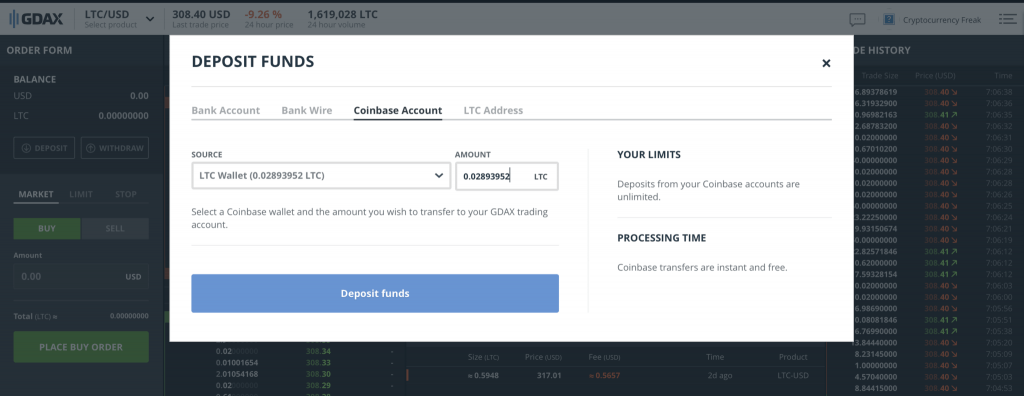
Task: Click the USD balance value 0.00
Action: click(x=139, y=96)
